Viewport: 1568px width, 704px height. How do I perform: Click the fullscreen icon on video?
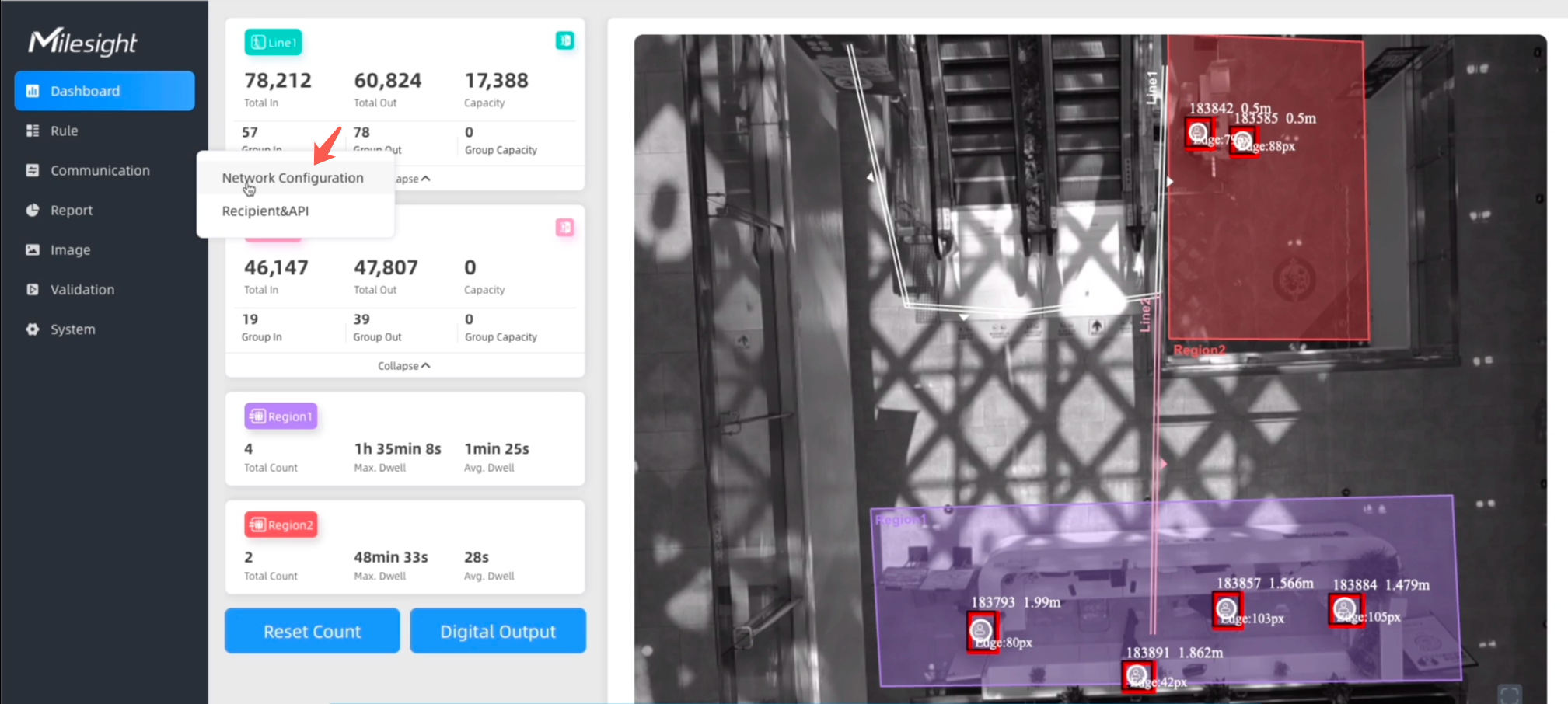[1510, 694]
